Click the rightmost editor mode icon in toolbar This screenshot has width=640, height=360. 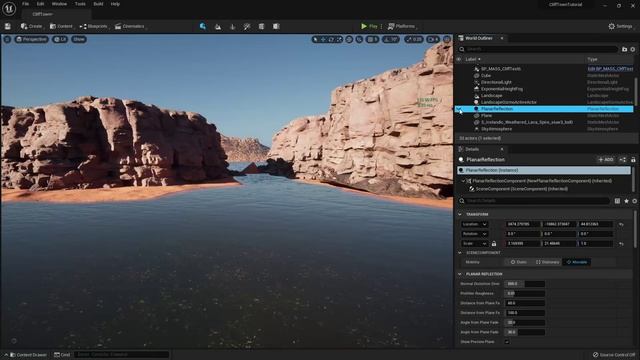[276, 27]
